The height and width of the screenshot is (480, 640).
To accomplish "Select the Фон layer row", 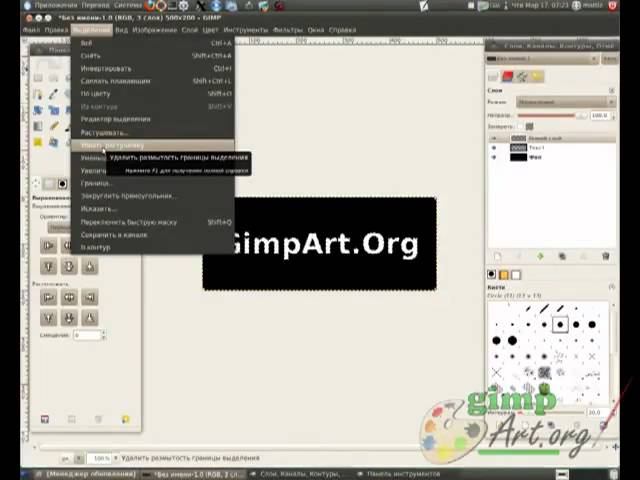I will point(551,157).
